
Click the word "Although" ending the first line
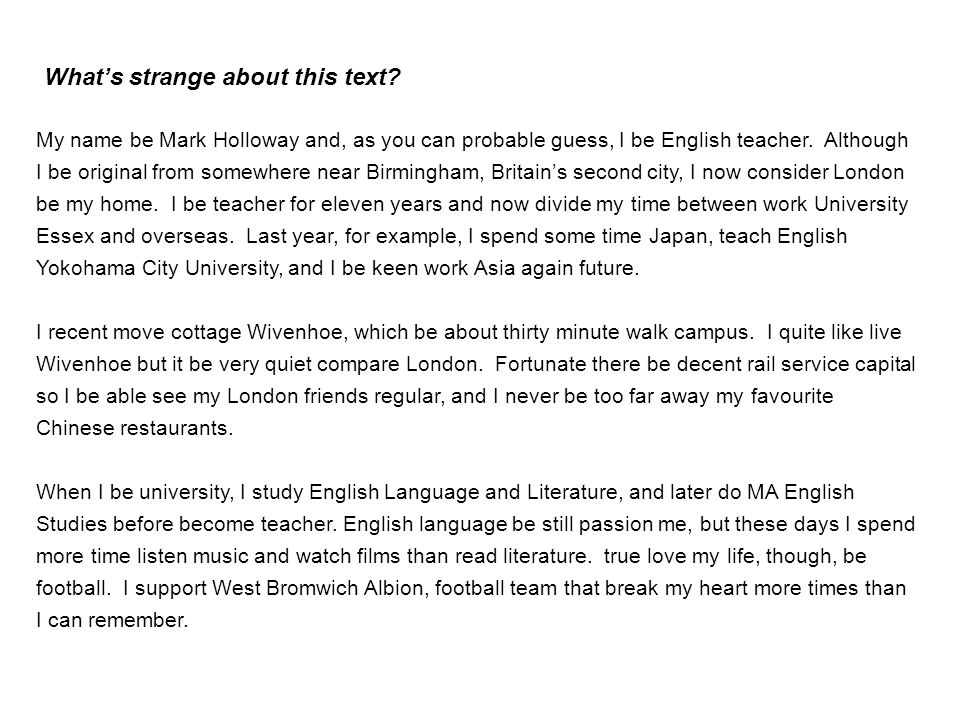tap(866, 140)
